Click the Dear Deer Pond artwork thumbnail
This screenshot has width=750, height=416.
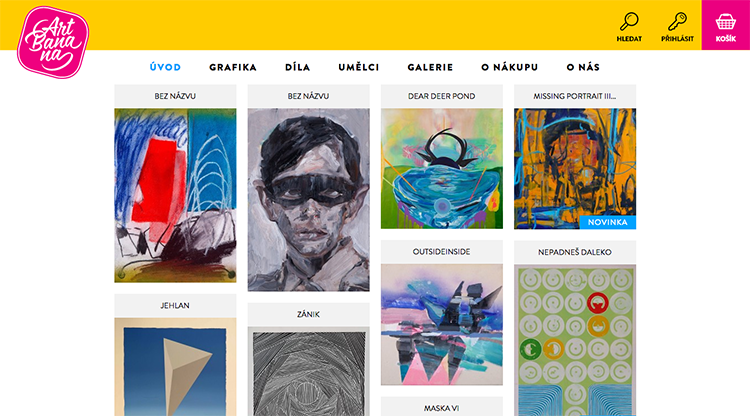(442, 169)
